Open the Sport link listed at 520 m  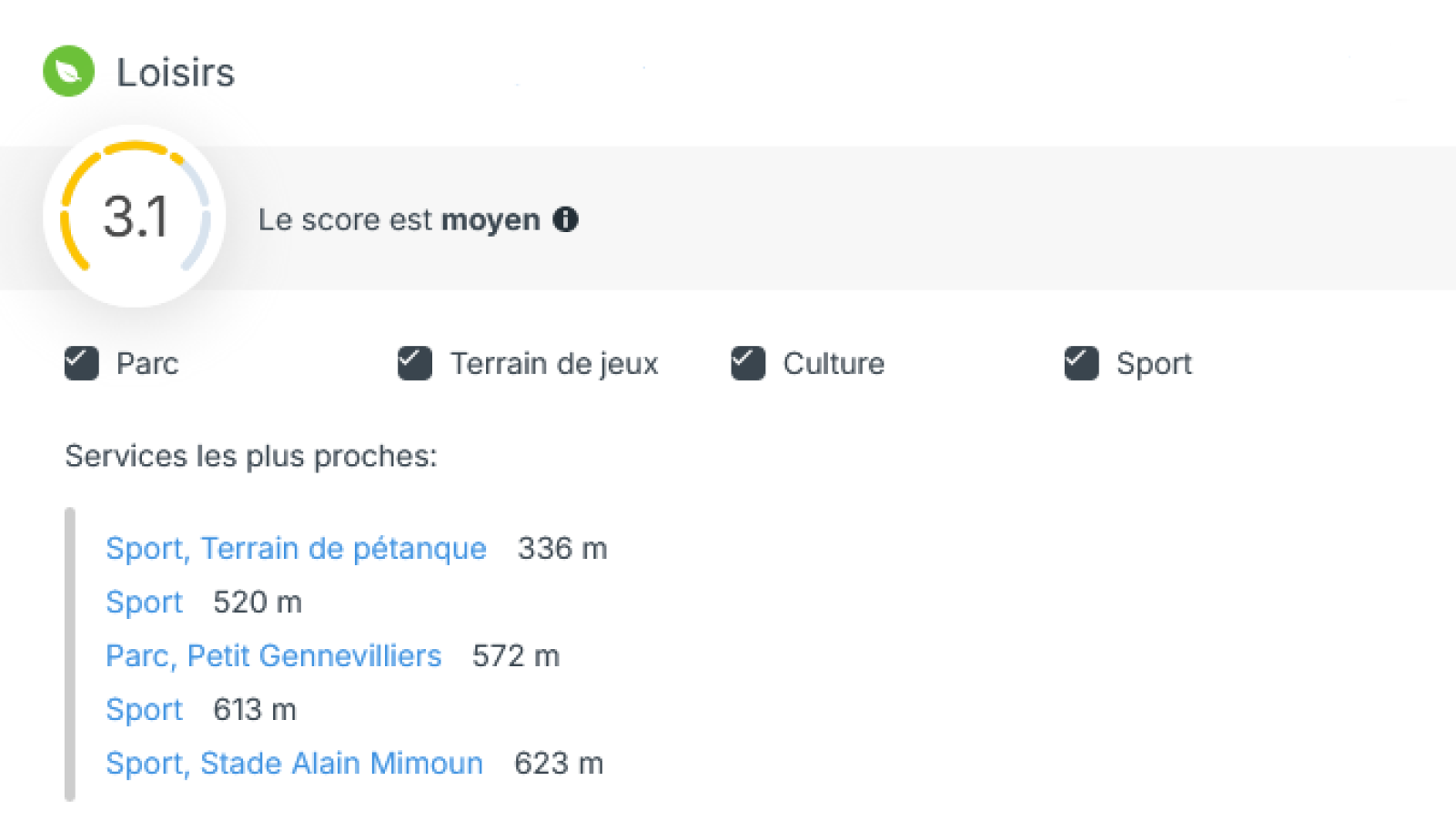pyautogui.click(x=144, y=602)
